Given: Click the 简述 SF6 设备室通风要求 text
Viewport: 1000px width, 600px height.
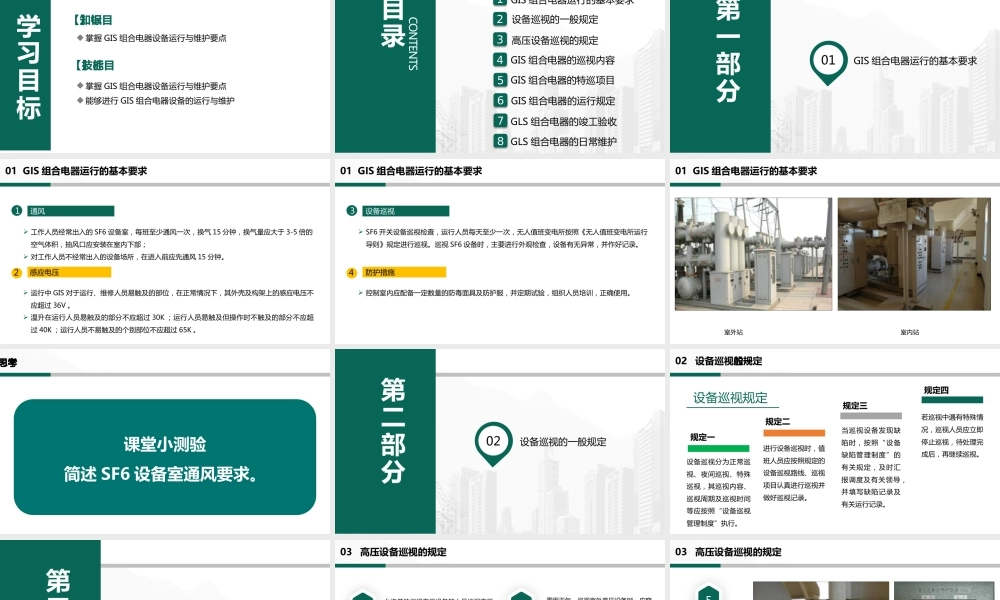Looking at the screenshot, I should [161, 474].
